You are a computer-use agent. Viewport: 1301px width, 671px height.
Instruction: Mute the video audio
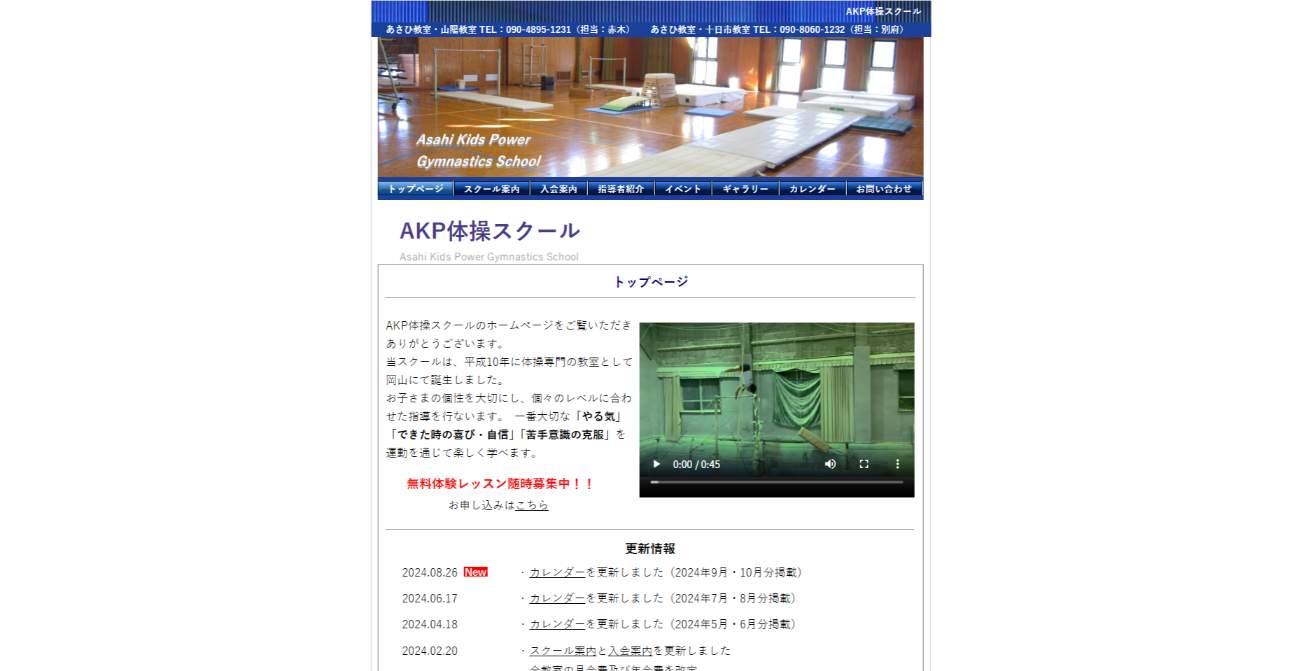pyautogui.click(x=830, y=464)
